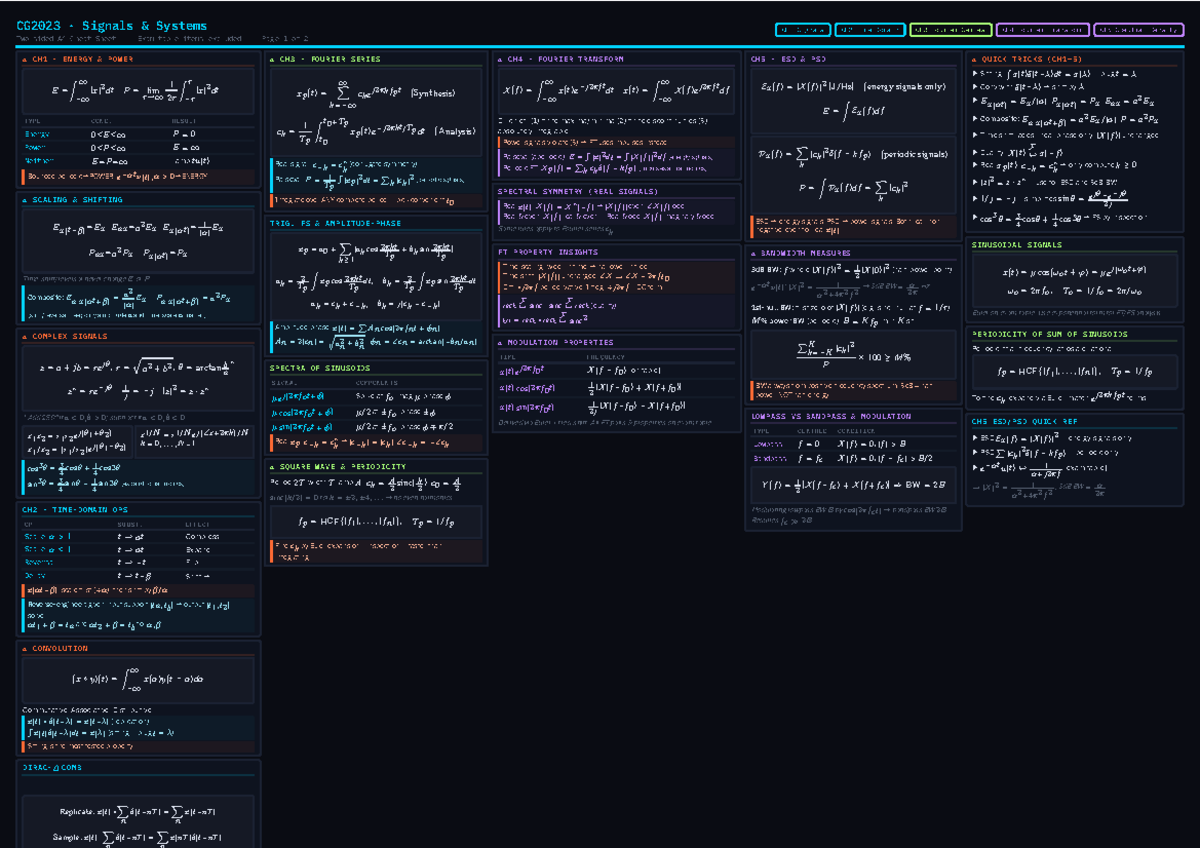The width and height of the screenshot is (1200, 848).
Task: Select the cyan Ch1 chapter chip
Action: (802, 31)
